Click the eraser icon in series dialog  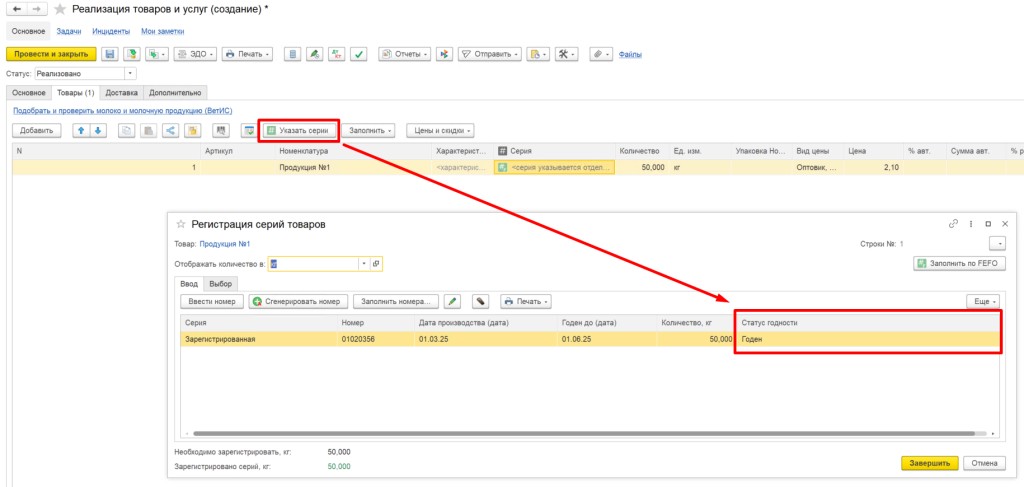[x=481, y=302]
